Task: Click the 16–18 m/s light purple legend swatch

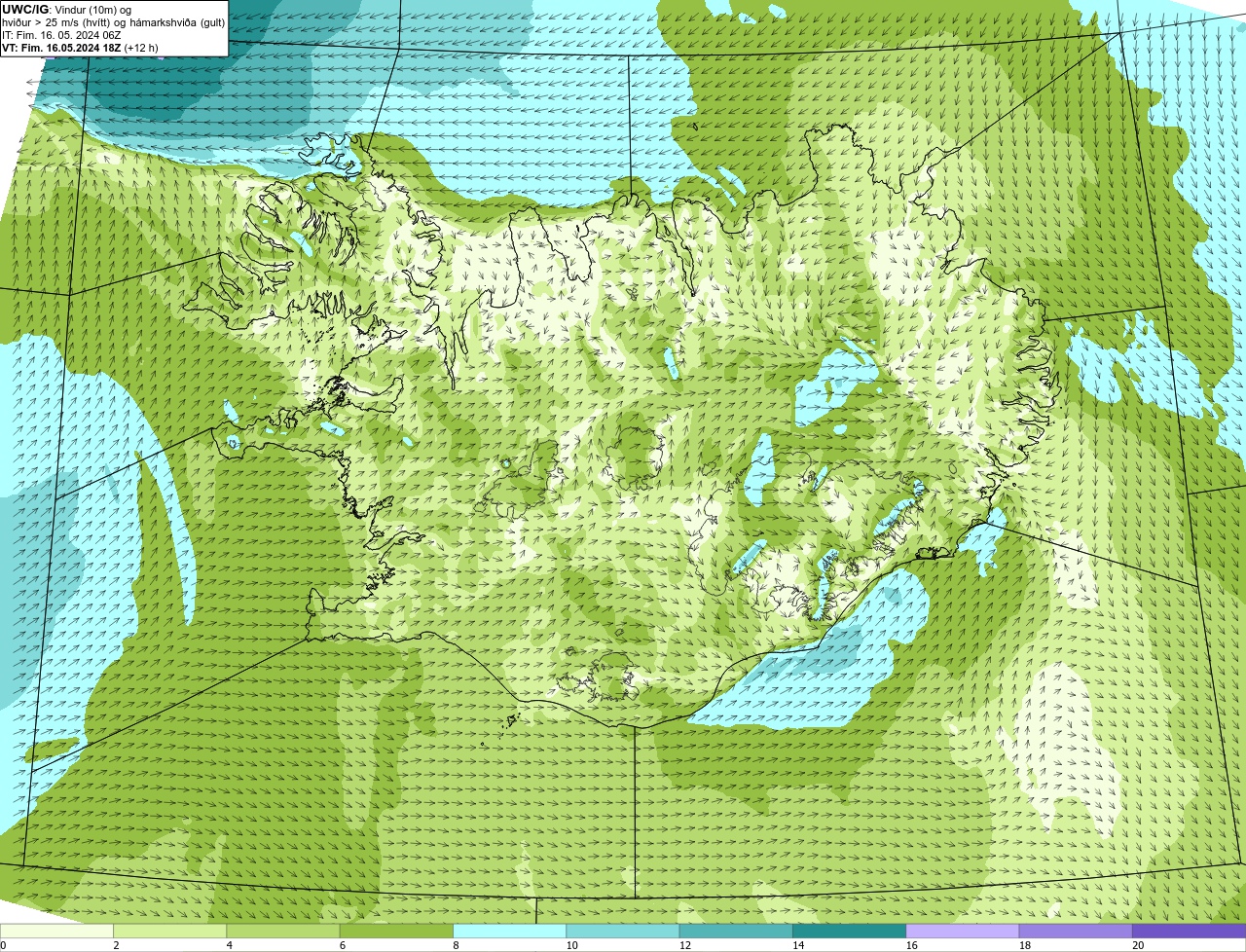Action: [x=963, y=931]
